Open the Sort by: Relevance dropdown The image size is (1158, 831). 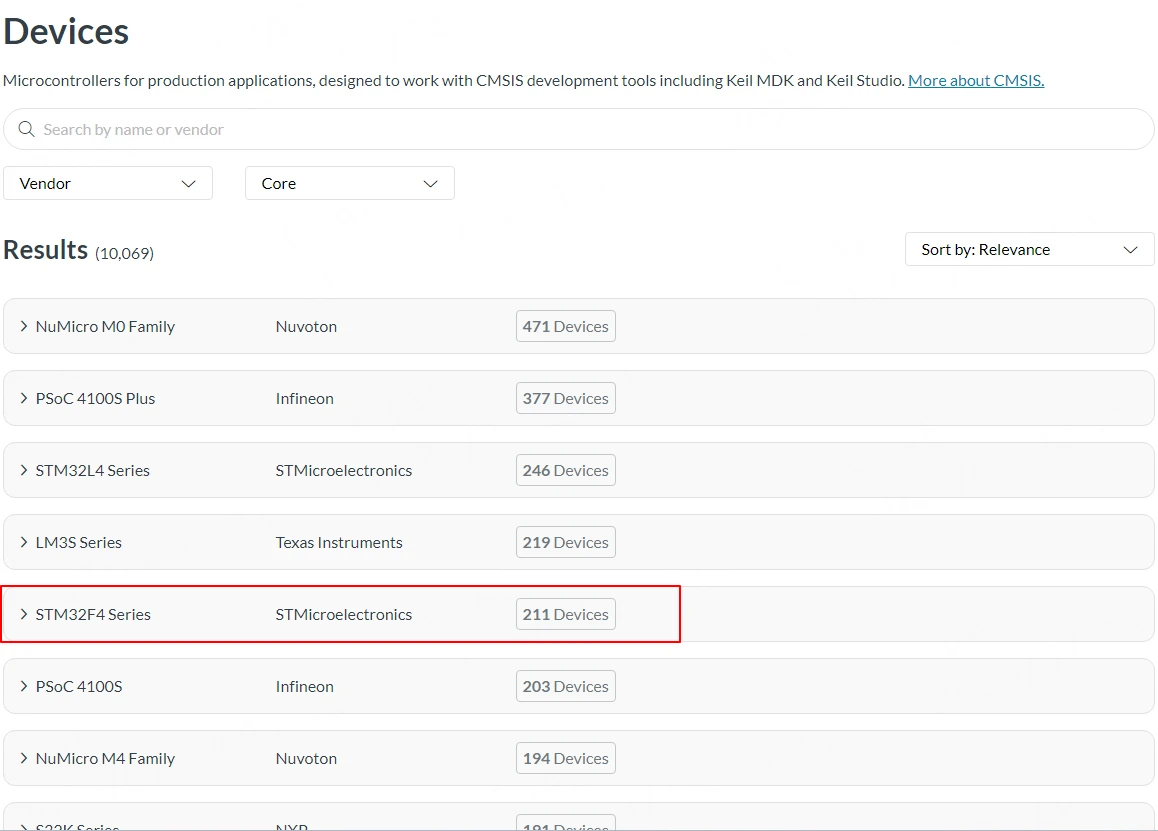1029,250
